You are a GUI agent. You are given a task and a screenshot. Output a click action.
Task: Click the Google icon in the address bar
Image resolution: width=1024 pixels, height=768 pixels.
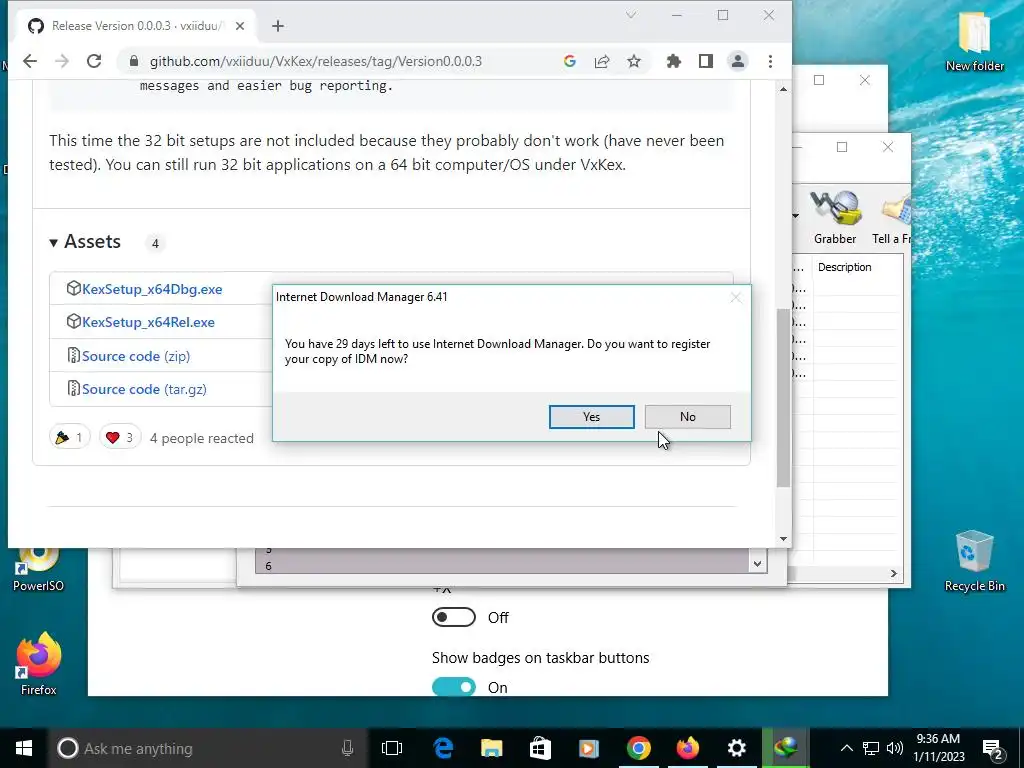569,61
